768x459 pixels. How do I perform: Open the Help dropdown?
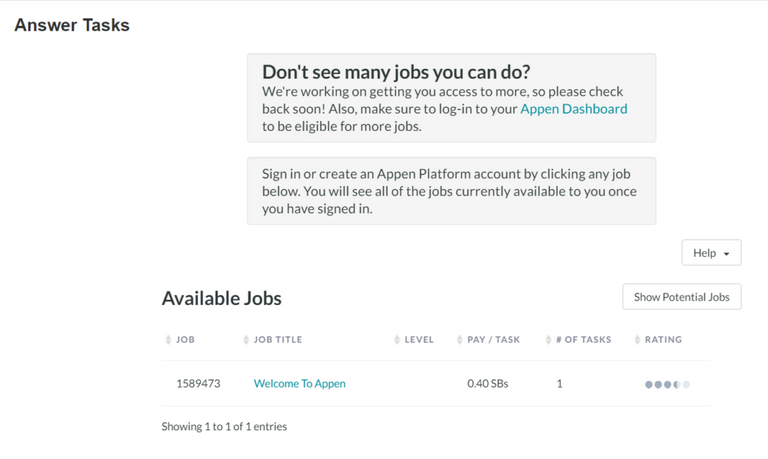pos(711,253)
